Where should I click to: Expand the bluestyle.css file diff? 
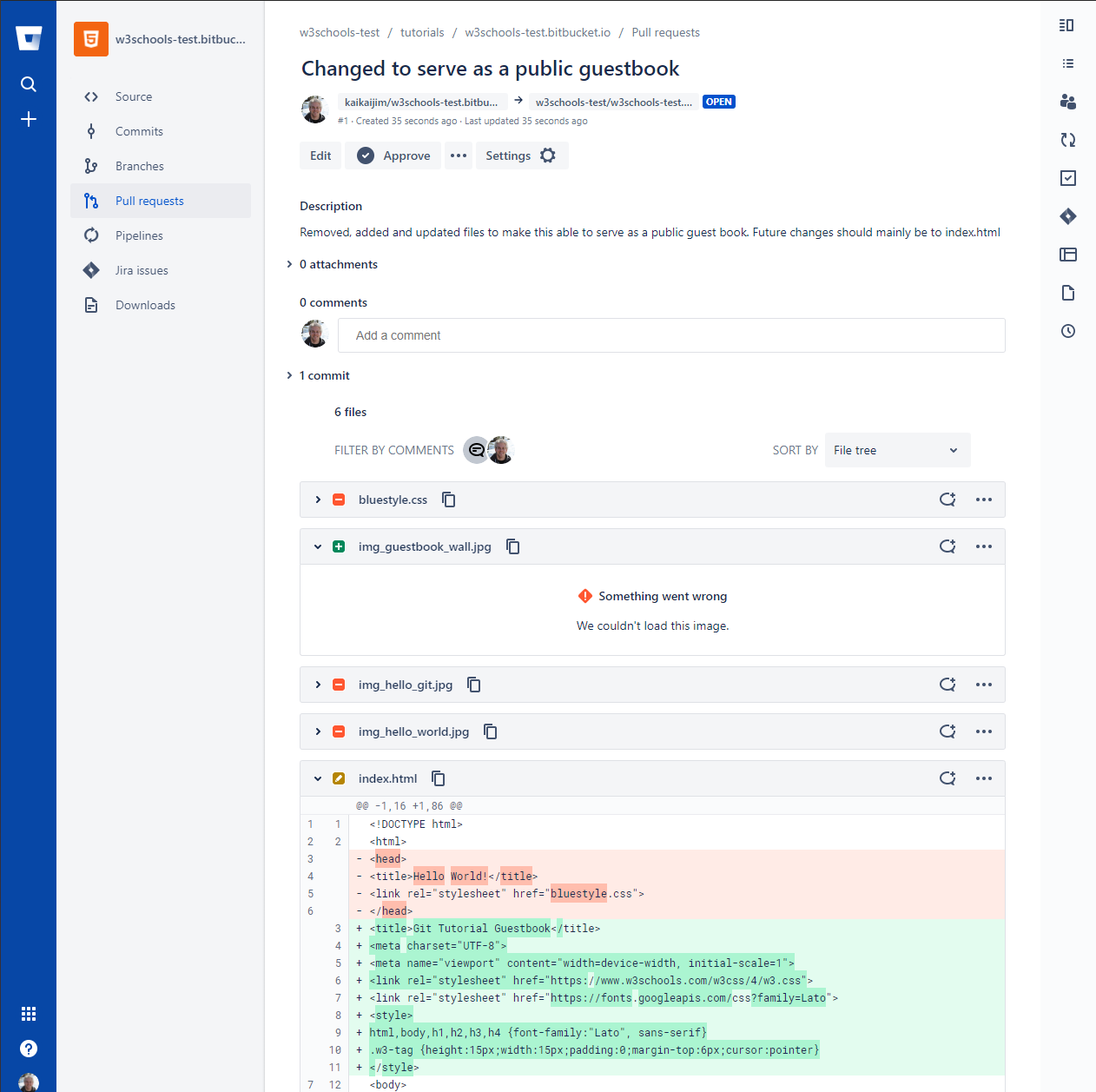(x=318, y=500)
